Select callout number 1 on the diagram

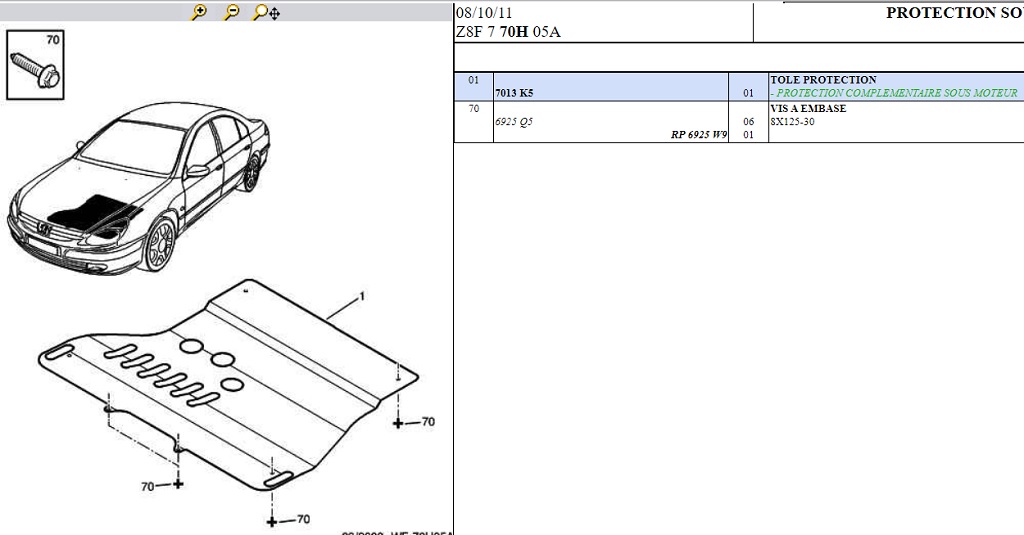(361, 297)
